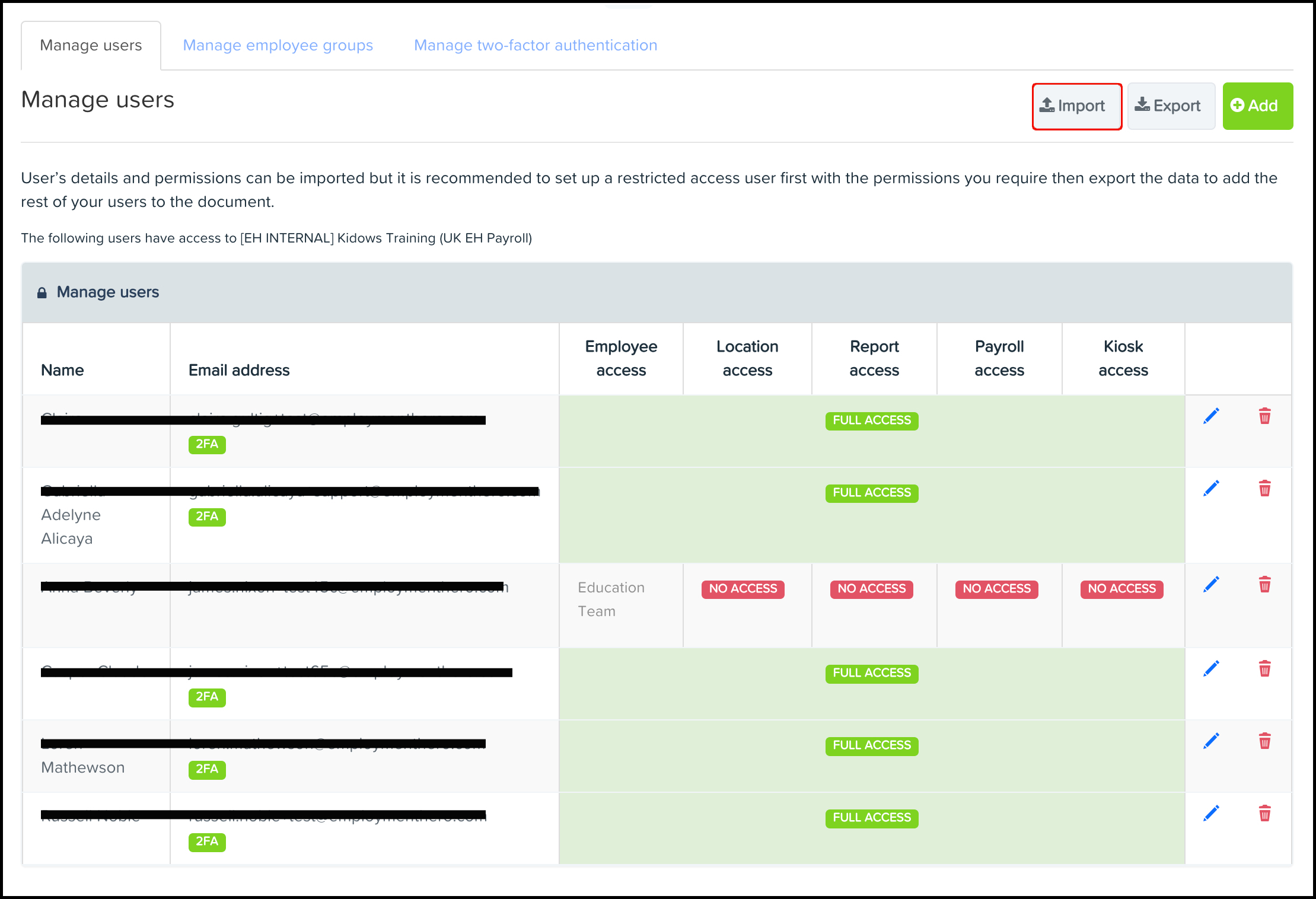Edit Anna Beverly's user permissions

tap(1211, 584)
